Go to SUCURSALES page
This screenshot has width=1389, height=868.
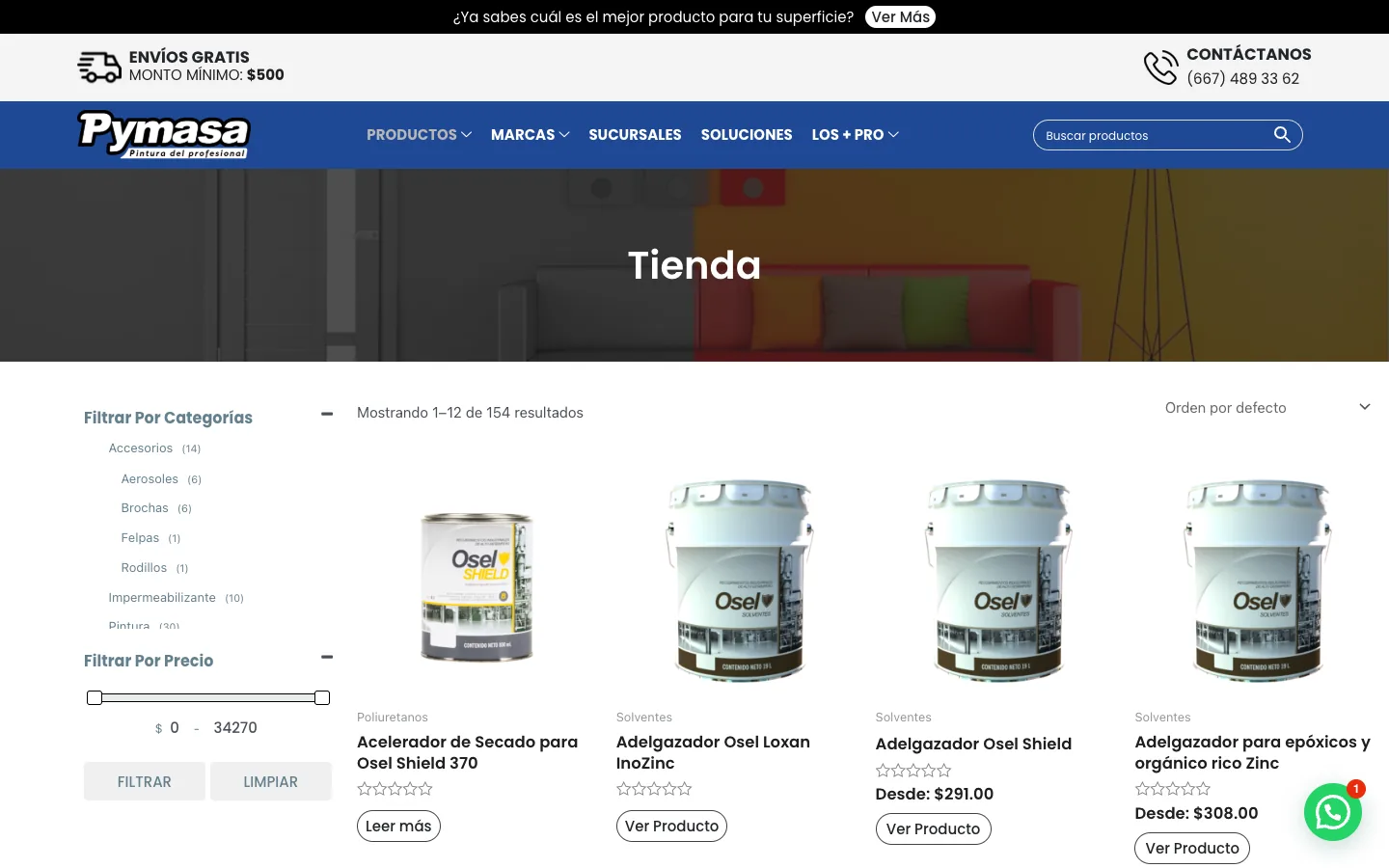635,135
